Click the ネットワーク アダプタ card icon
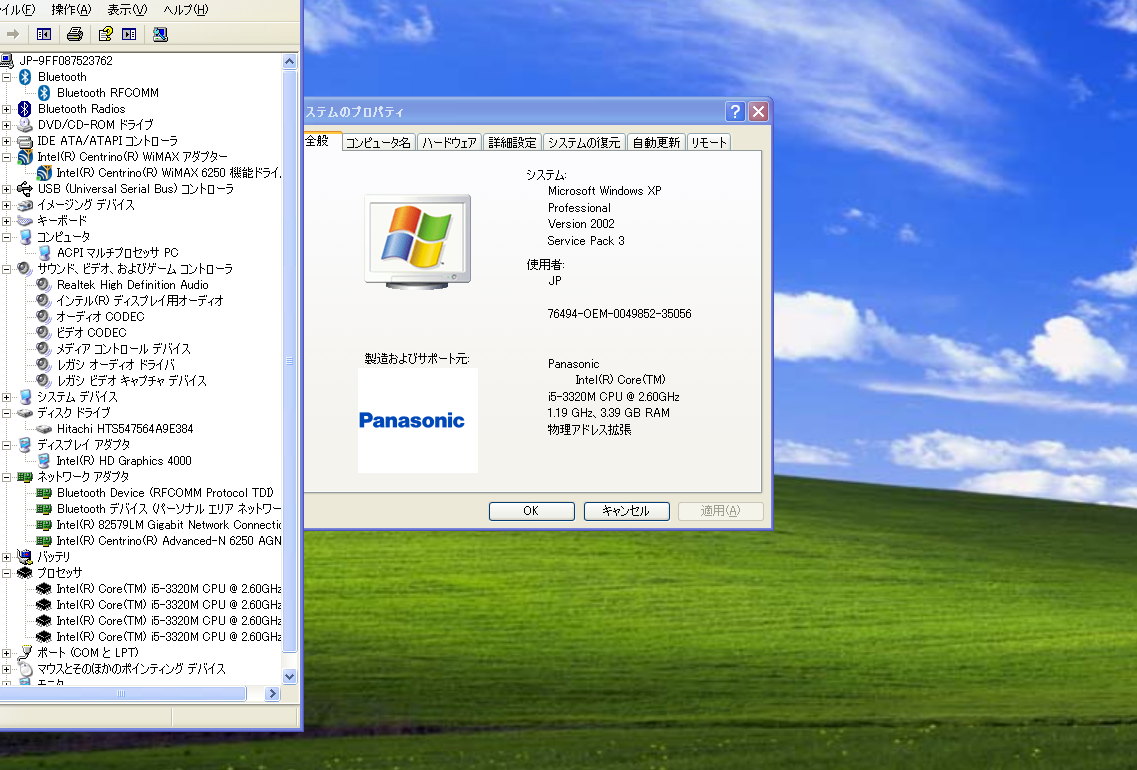 pyautogui.click(x=25, y=477)
